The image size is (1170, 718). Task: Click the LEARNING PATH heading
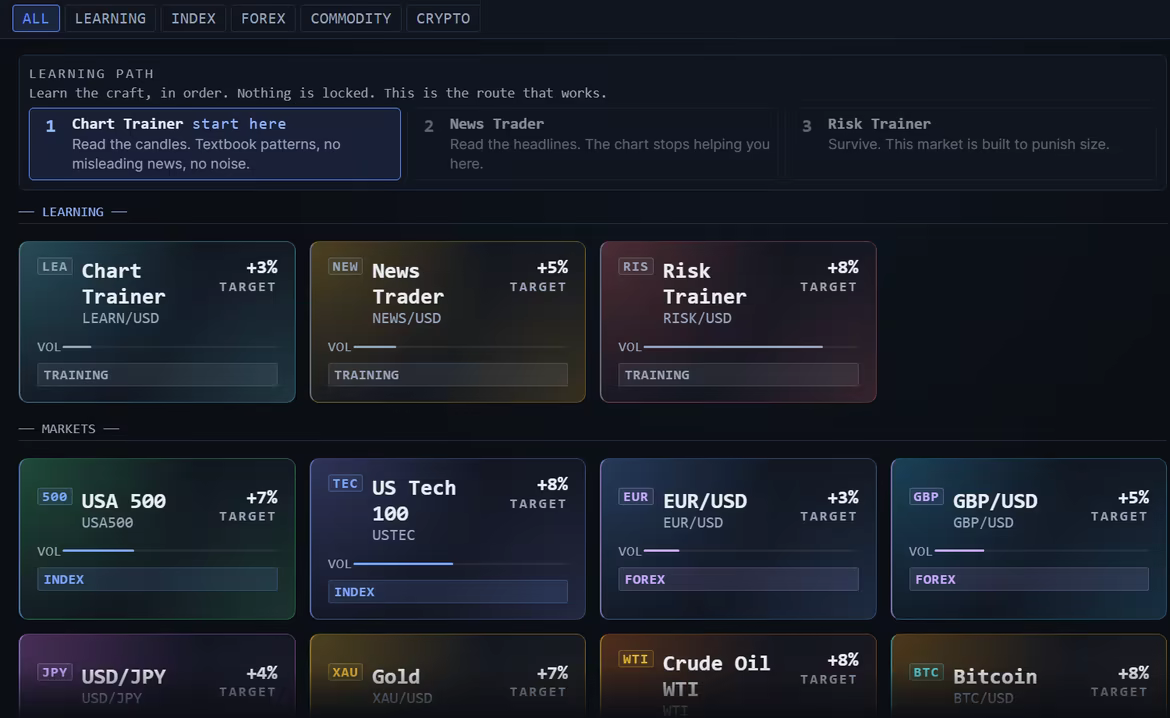tap(91, 74)
